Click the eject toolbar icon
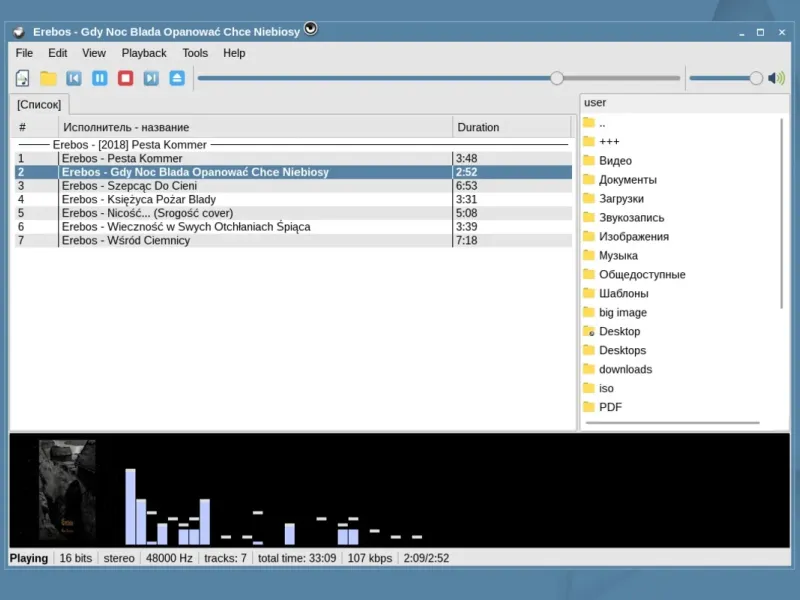This screenshot has width=800, height=600. [x=177, y=78]
